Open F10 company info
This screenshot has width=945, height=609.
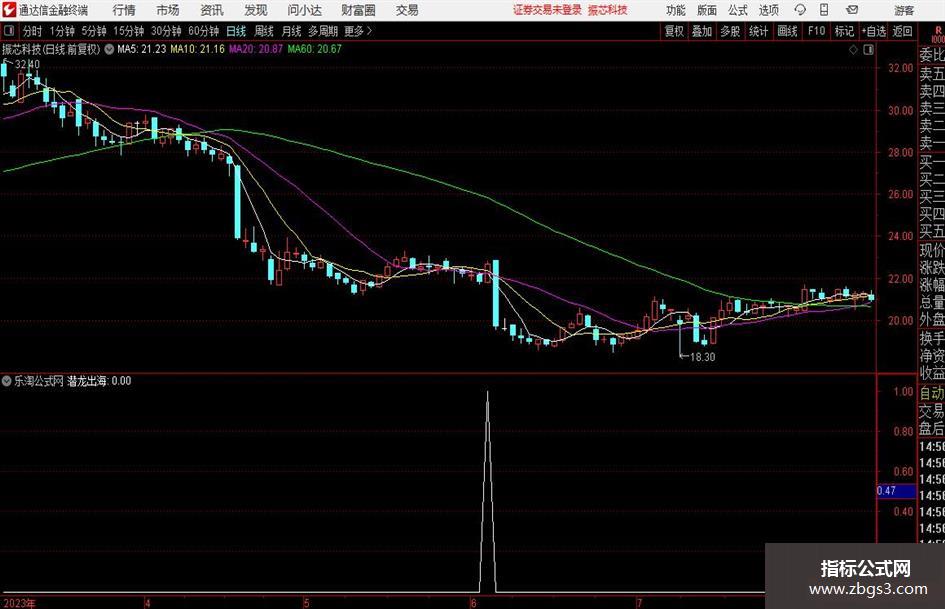(816, 31)
